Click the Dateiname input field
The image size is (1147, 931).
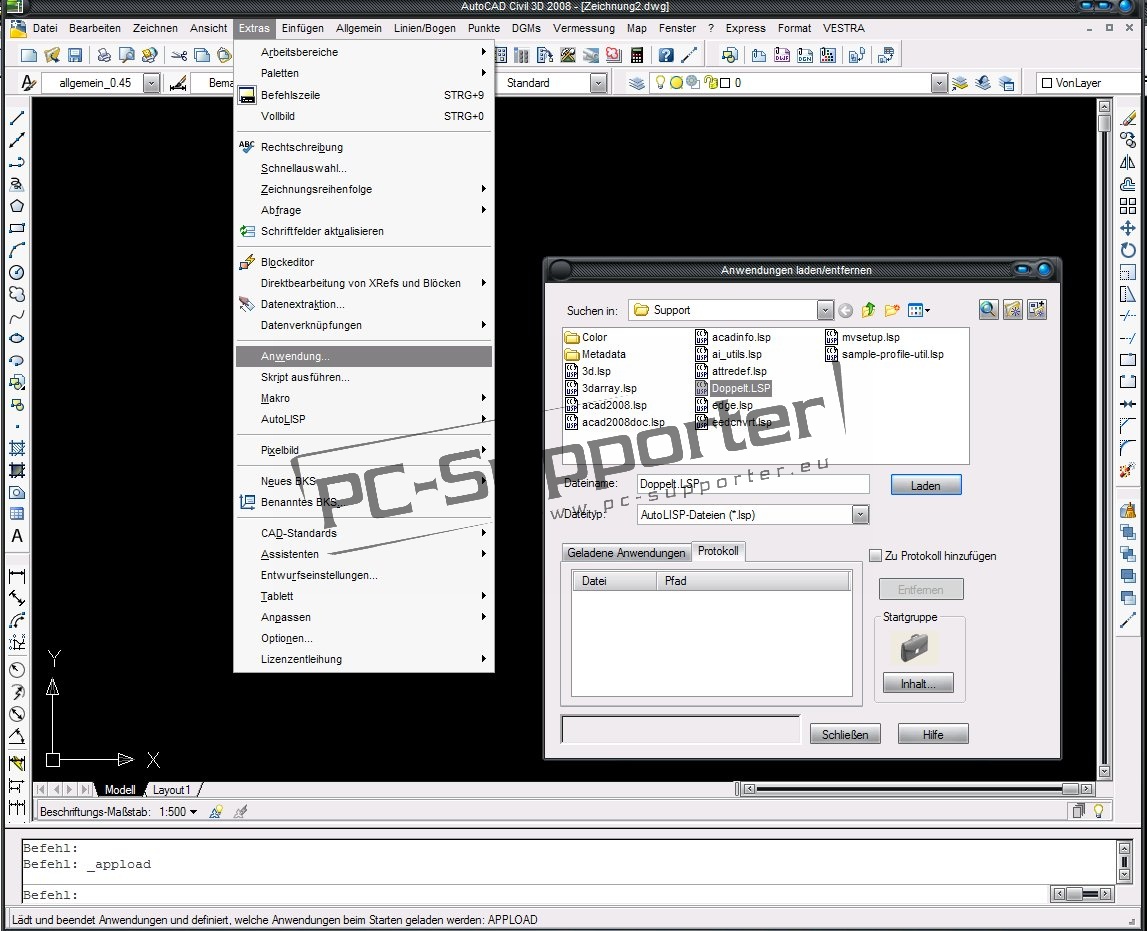click(755, 484)
